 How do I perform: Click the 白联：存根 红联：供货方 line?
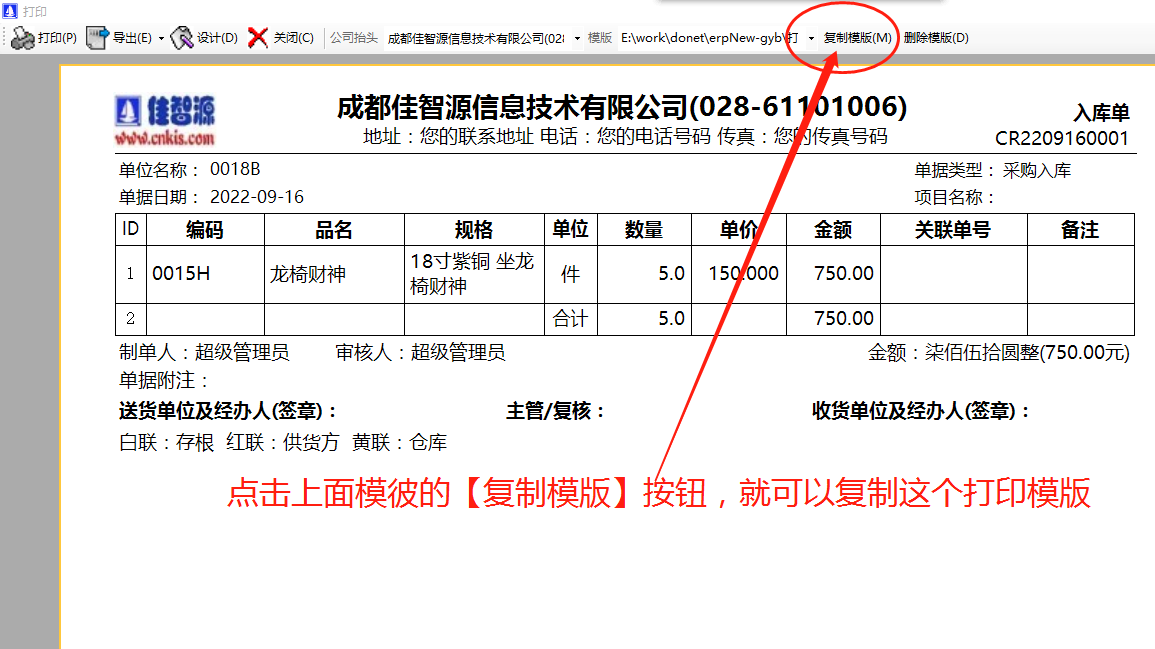pyautogui.click(x=283, y=442)
